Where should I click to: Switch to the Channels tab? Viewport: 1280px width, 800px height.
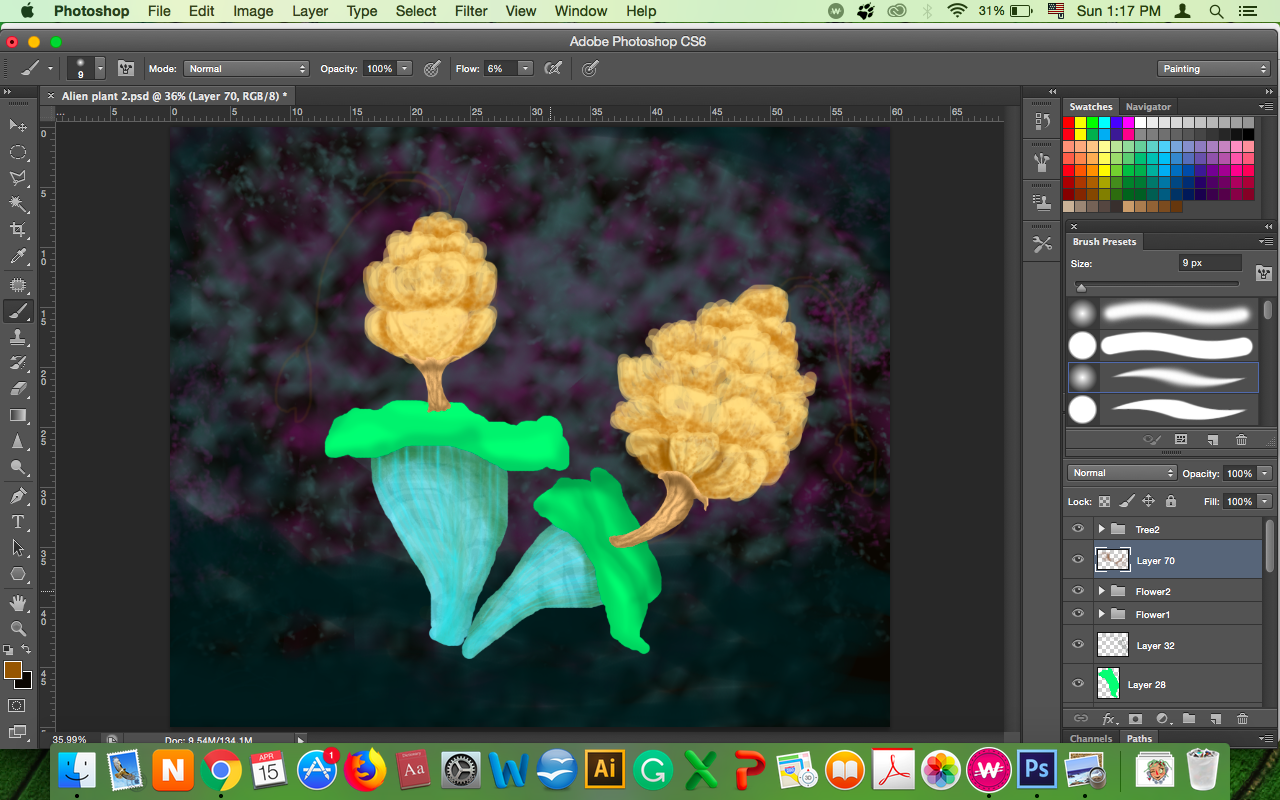[1090, 739]
